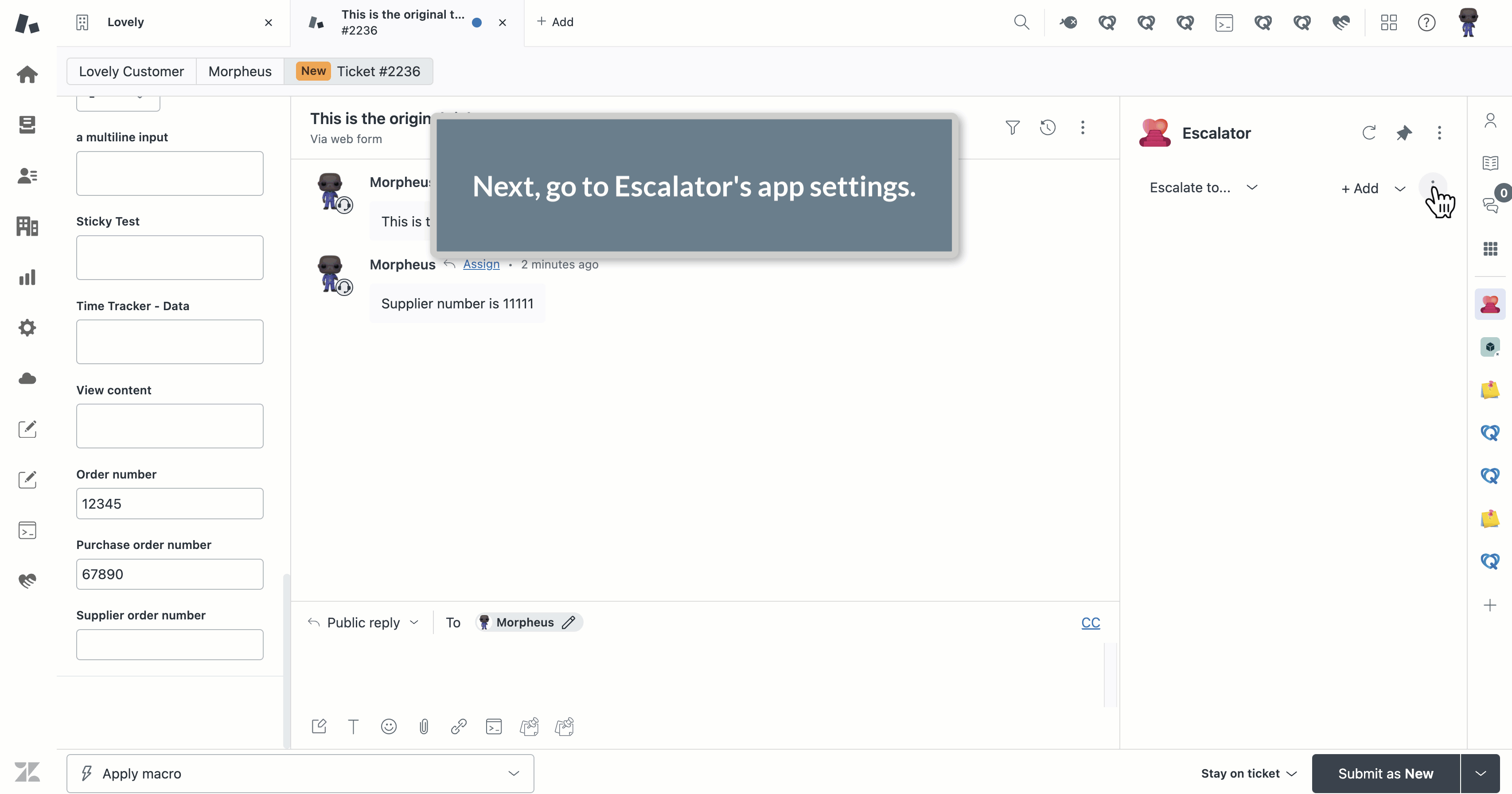Open conversation header more options menu
Image resolution: width=1512 pixels, height=794 pixels.
click(1083, 127)
